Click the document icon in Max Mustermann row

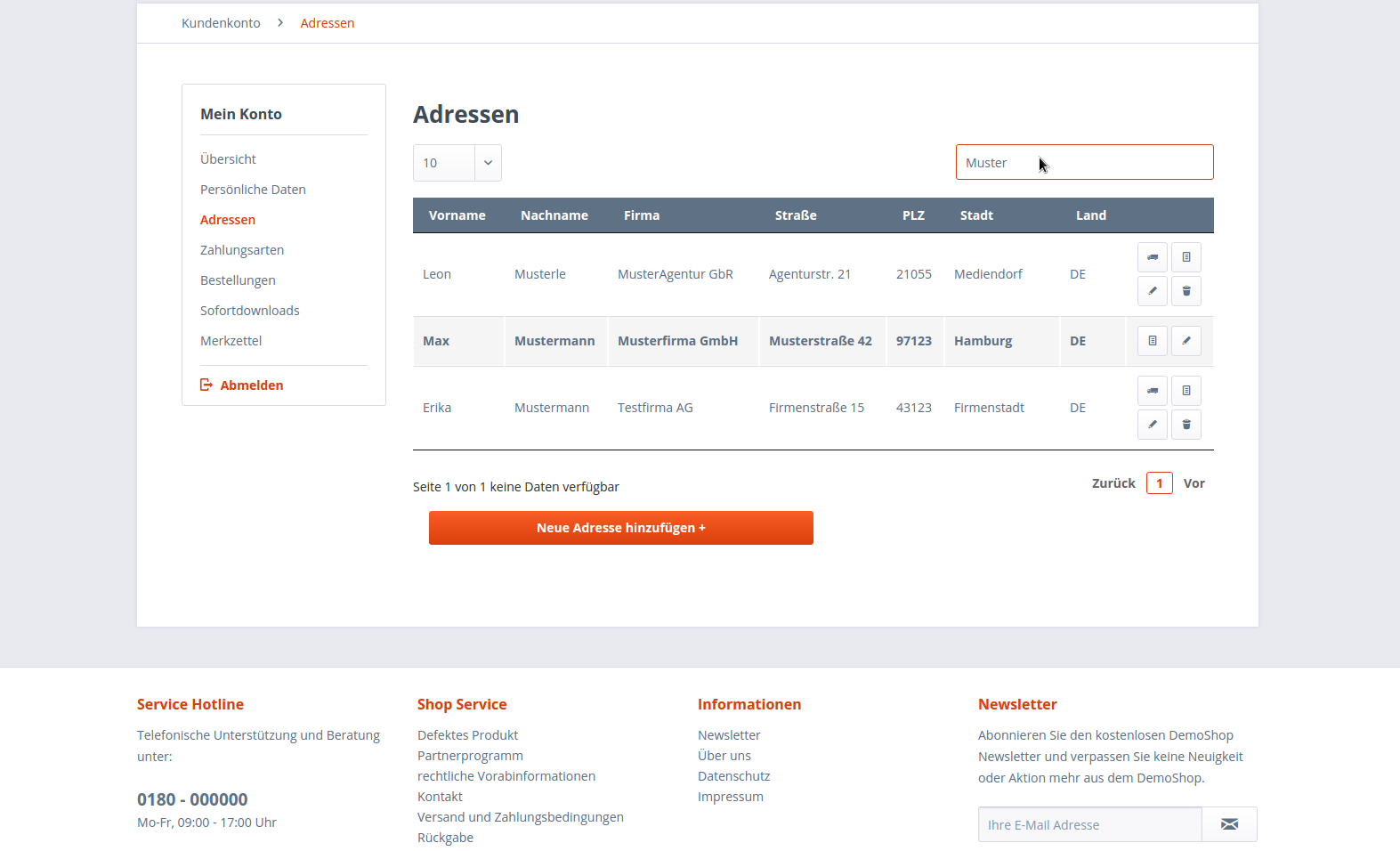1153,341
